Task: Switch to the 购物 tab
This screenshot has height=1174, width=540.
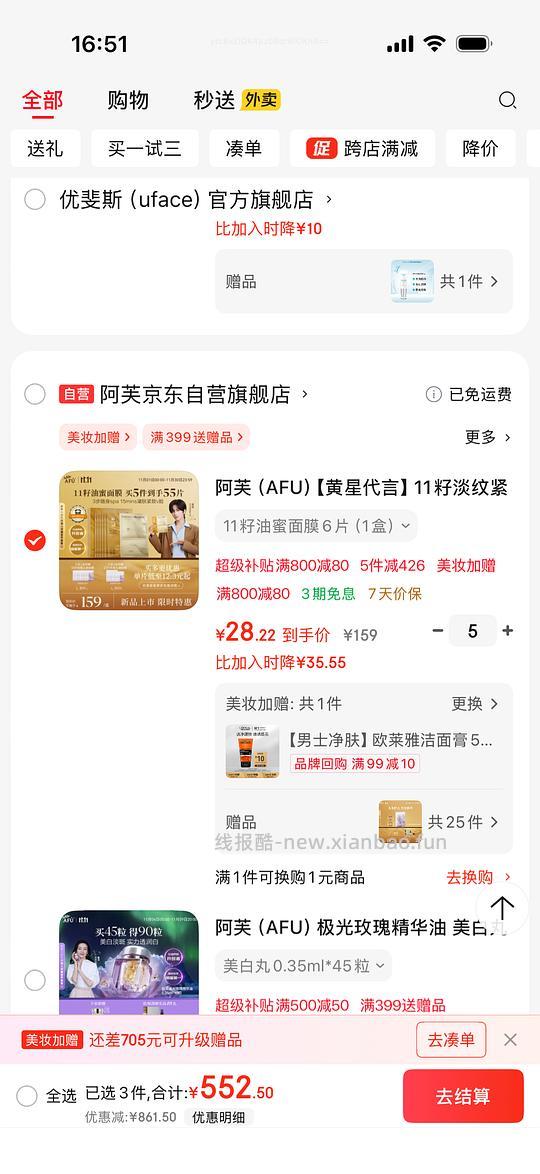Action: click(128, 100)
